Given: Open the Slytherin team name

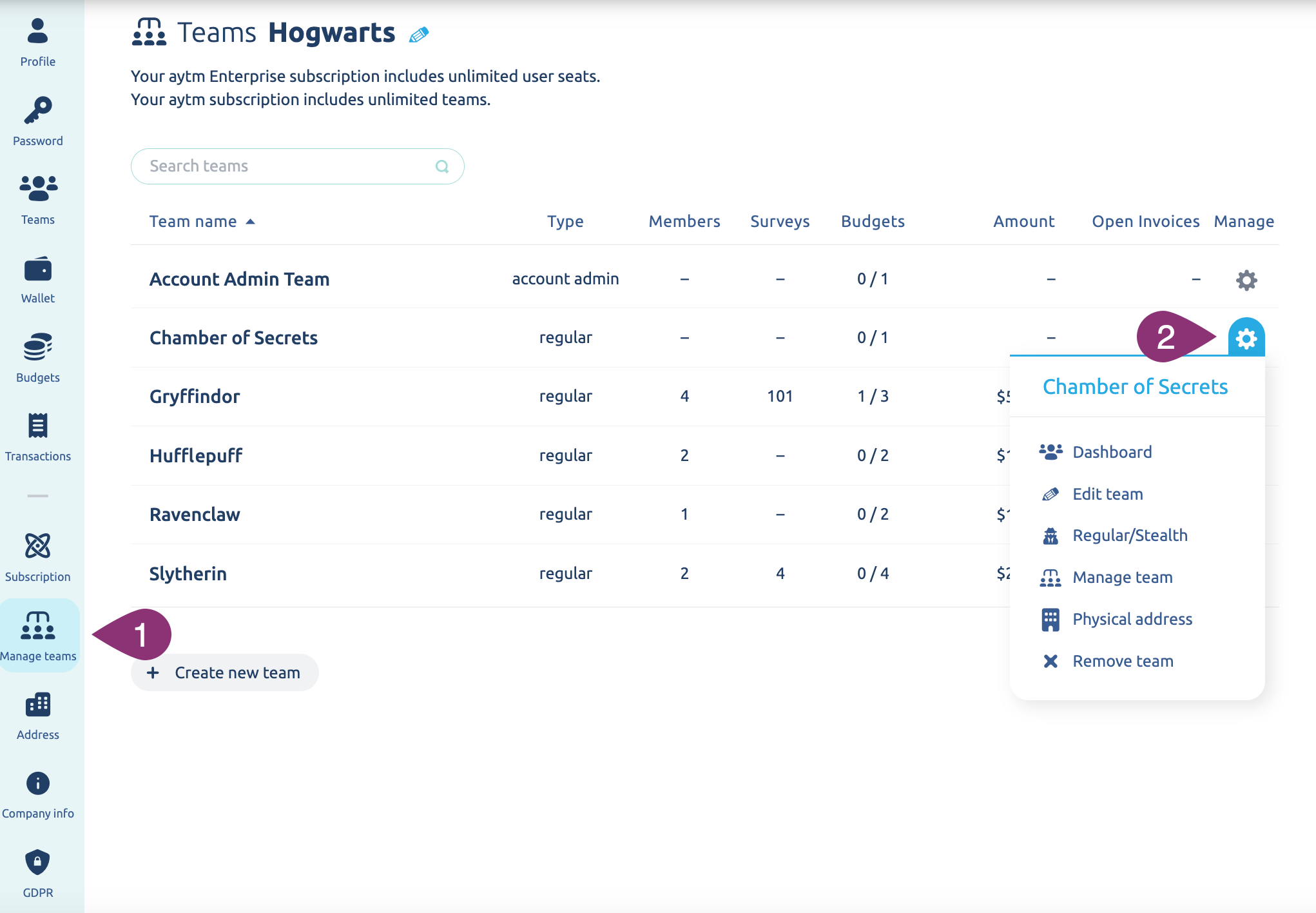Looking at the screenshot, I should (188, 573).
